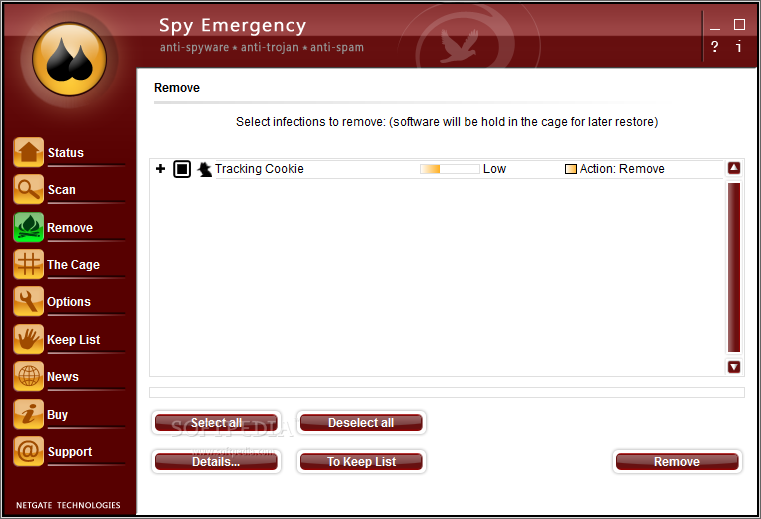Maximize the Spy Emergency window
This screenshot has height=519, width=761.
(x=739, y=25)
